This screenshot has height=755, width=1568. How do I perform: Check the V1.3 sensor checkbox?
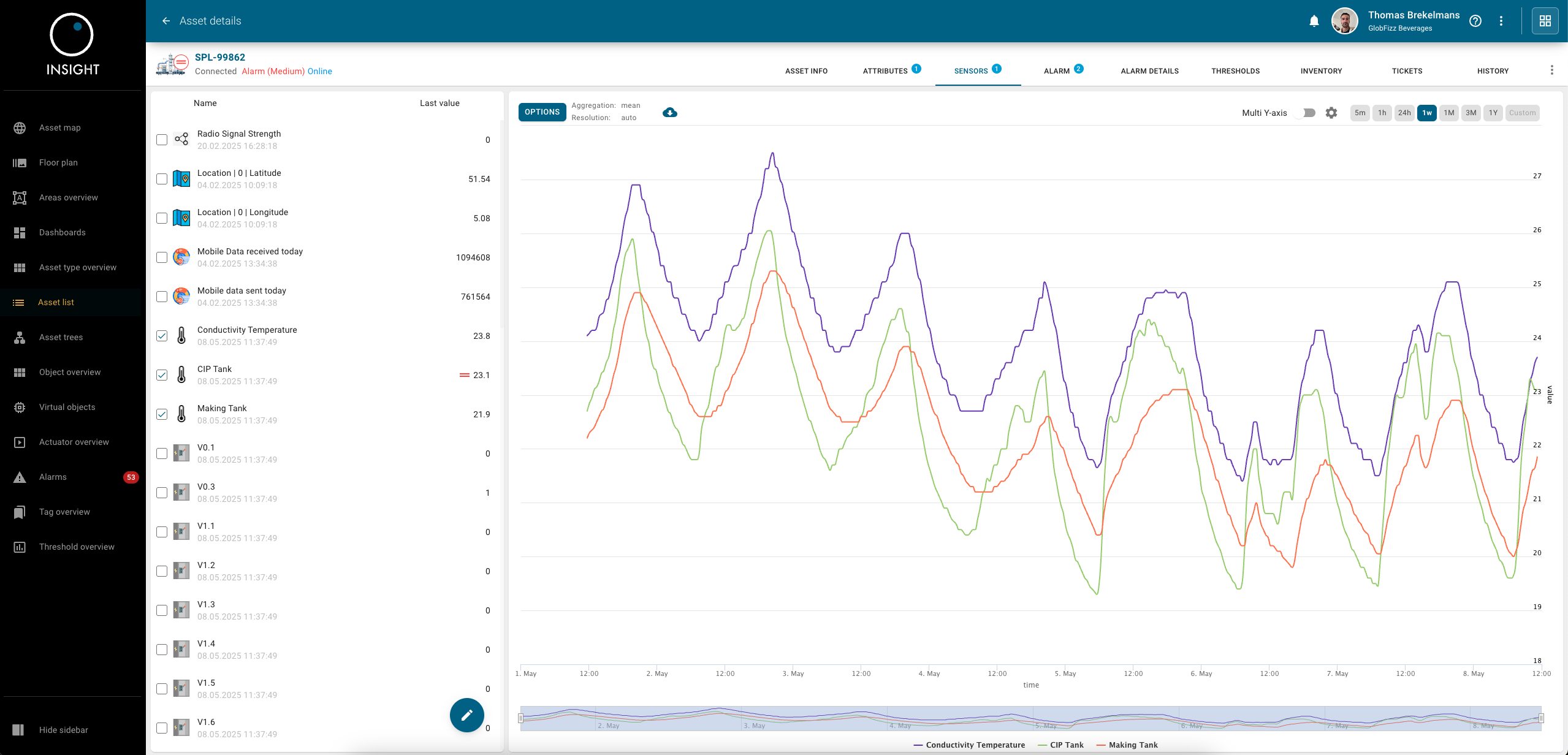162,610
